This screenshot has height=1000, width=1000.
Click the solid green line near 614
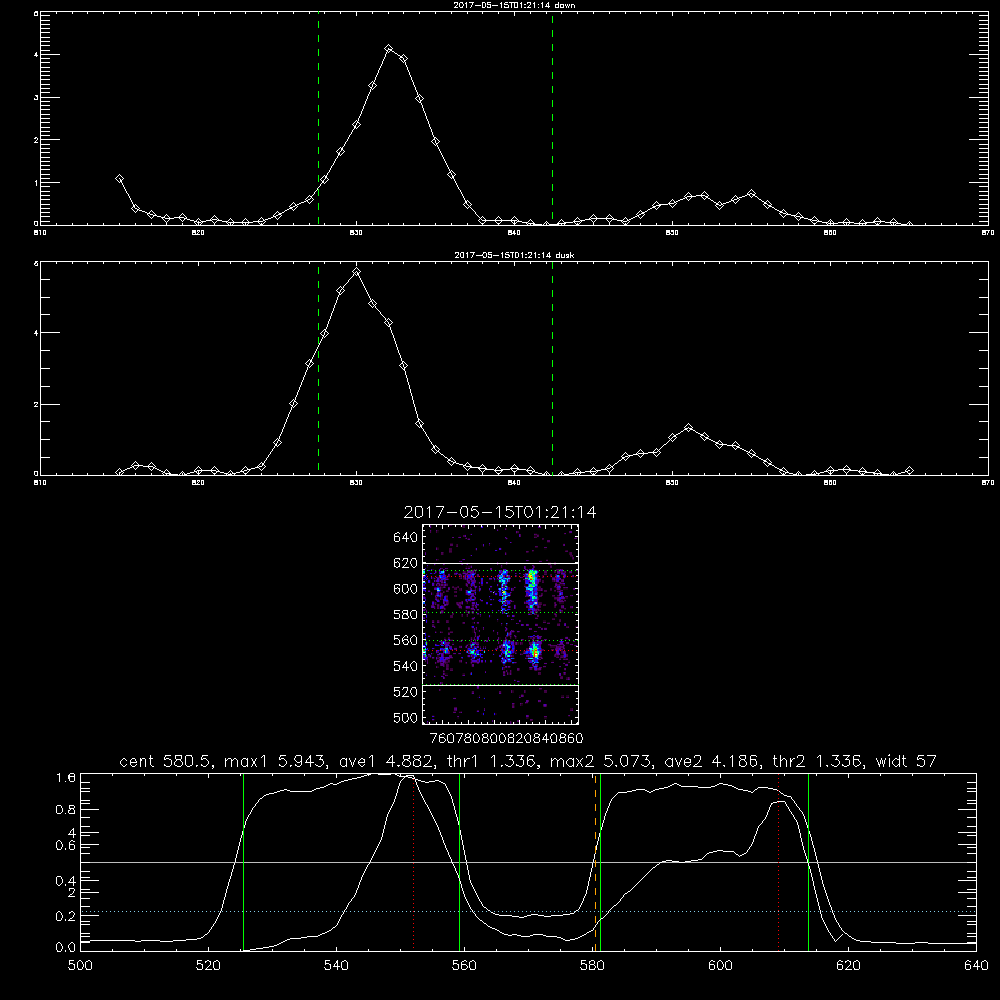pyautogui.click(x=808, y=862)
